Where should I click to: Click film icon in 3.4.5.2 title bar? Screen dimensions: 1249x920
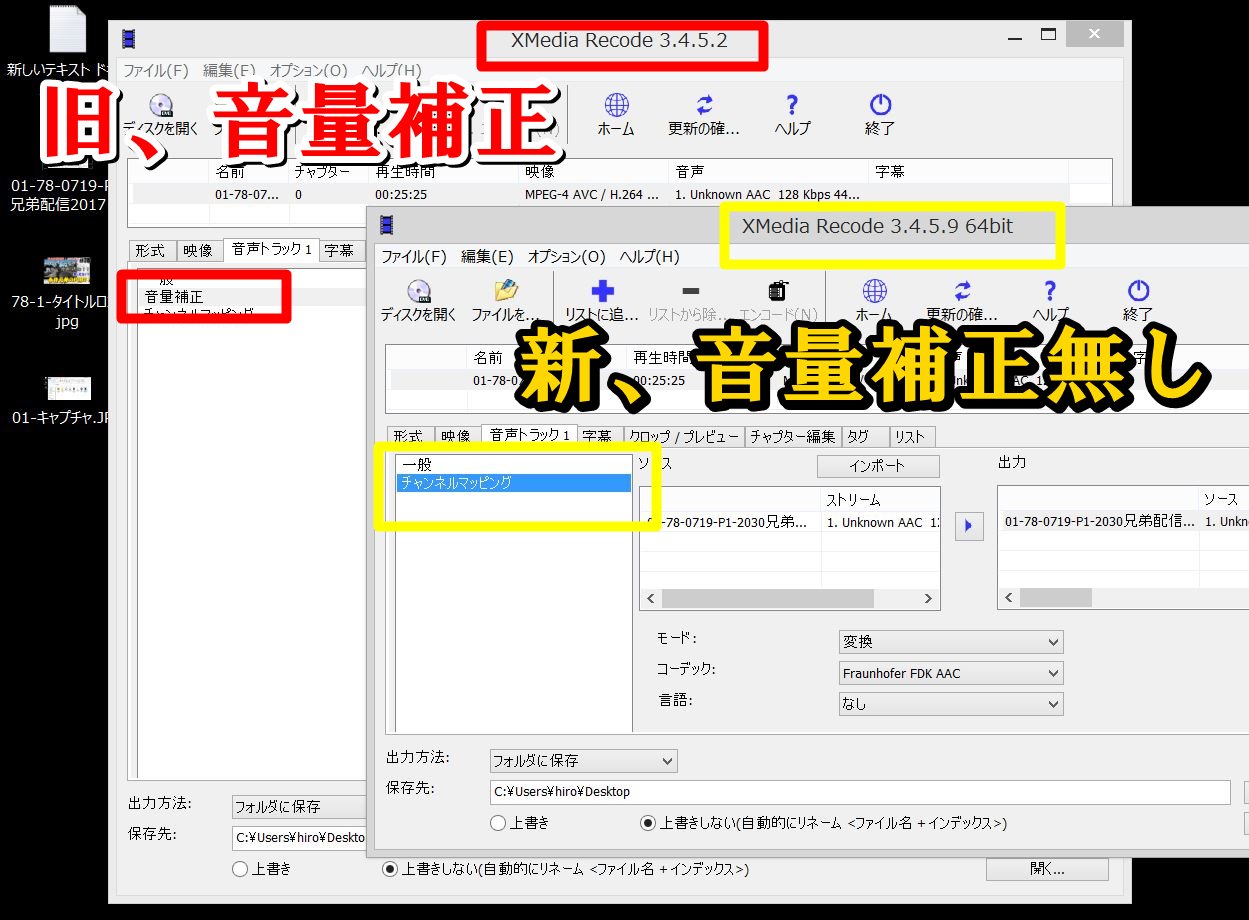coord(129,39)
